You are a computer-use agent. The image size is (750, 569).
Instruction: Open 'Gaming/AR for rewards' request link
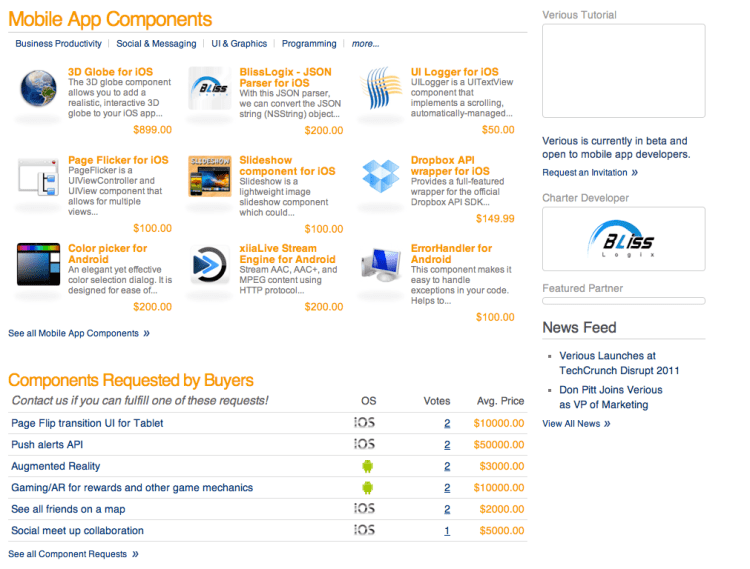click(132, 488)
